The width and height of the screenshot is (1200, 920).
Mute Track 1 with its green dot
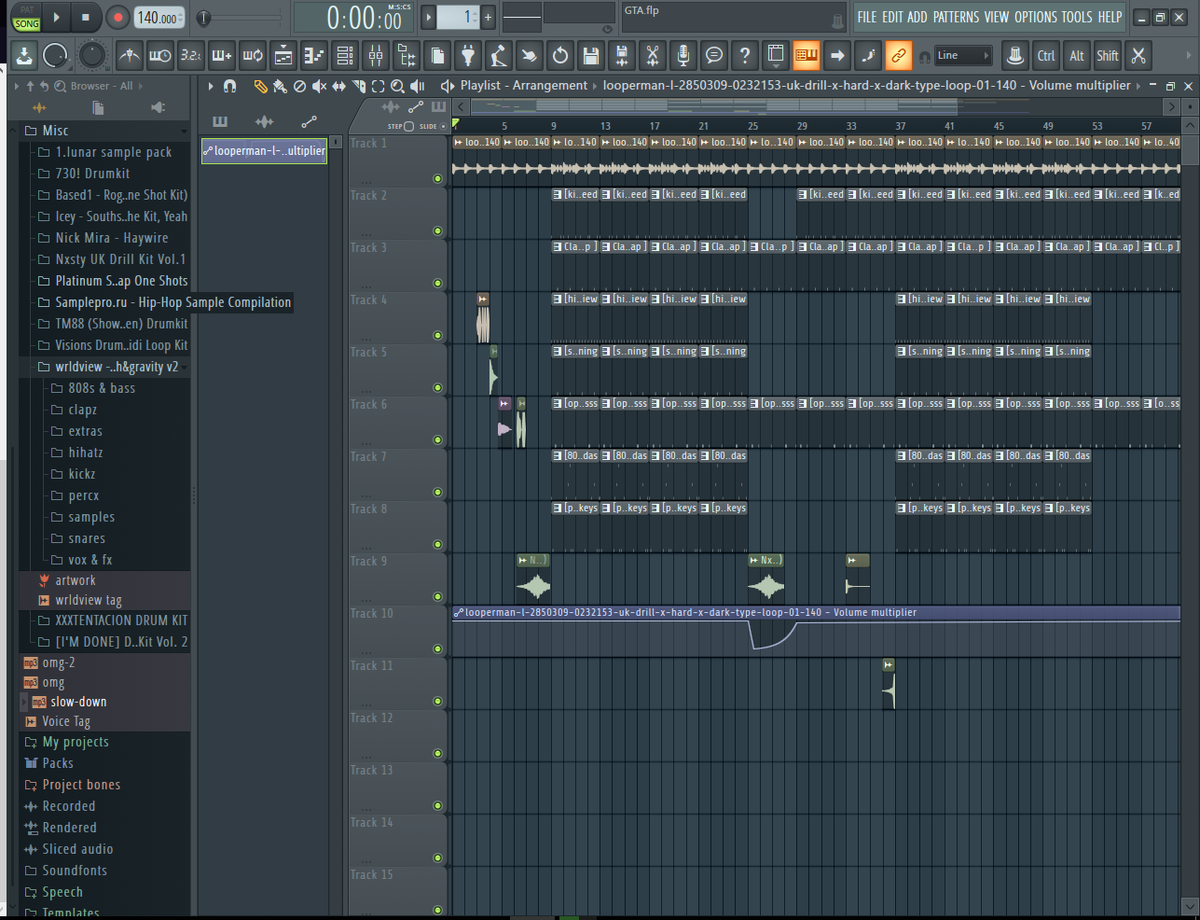click(438, 179)
